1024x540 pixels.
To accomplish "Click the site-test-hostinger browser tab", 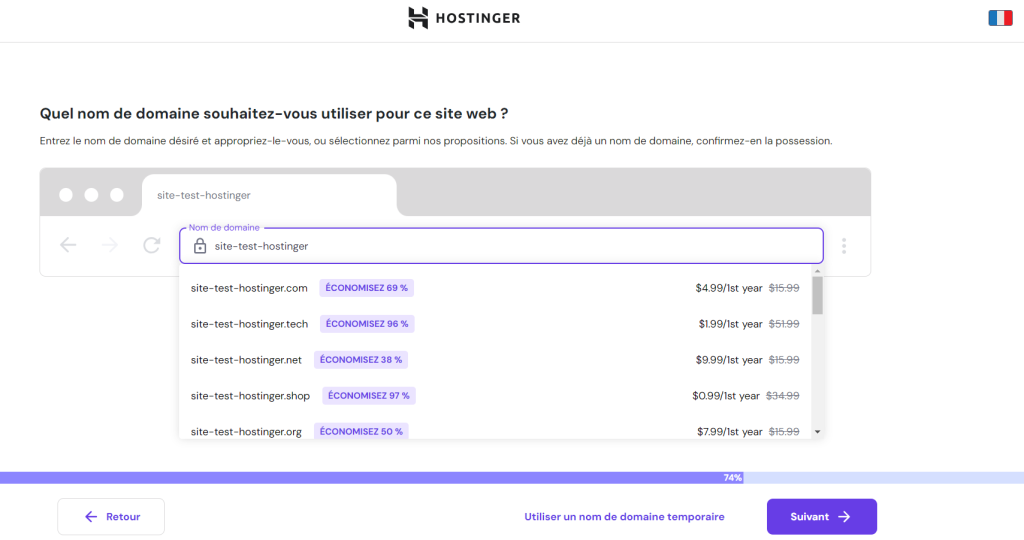I will coord(268,195).
